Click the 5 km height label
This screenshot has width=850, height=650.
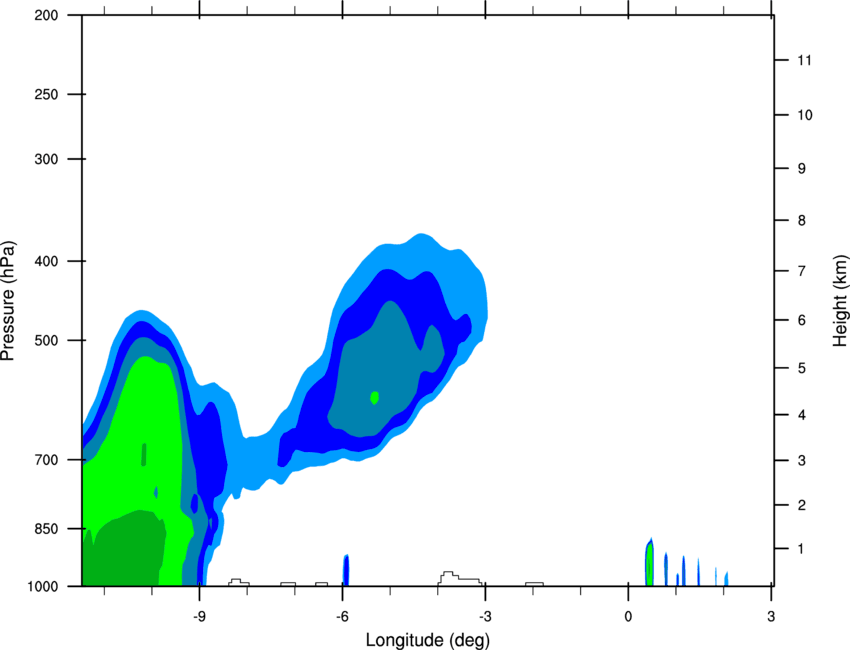(802, 368)
